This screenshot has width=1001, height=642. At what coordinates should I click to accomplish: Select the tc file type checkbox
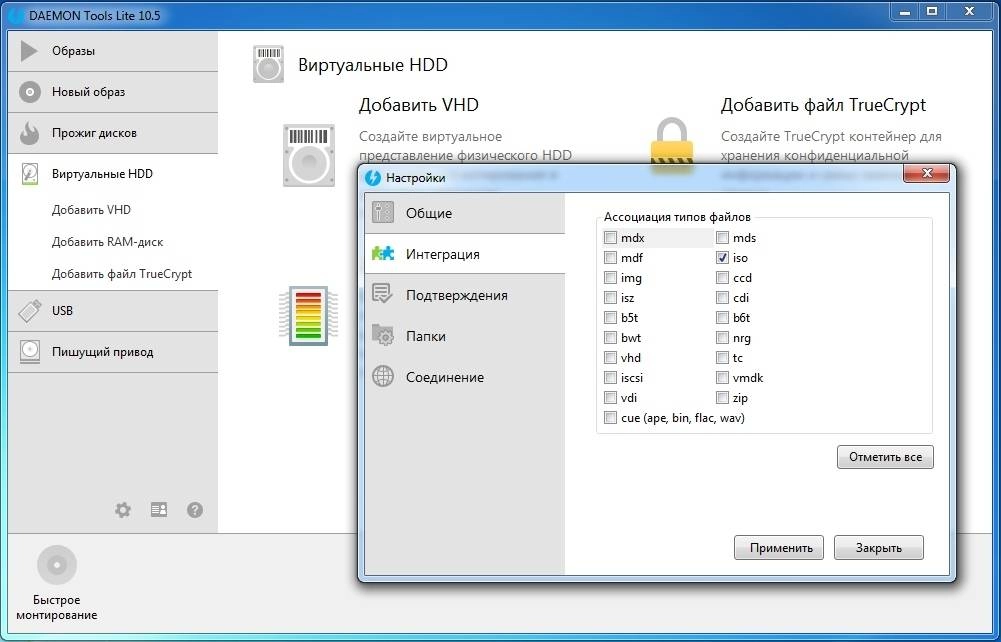722,357
